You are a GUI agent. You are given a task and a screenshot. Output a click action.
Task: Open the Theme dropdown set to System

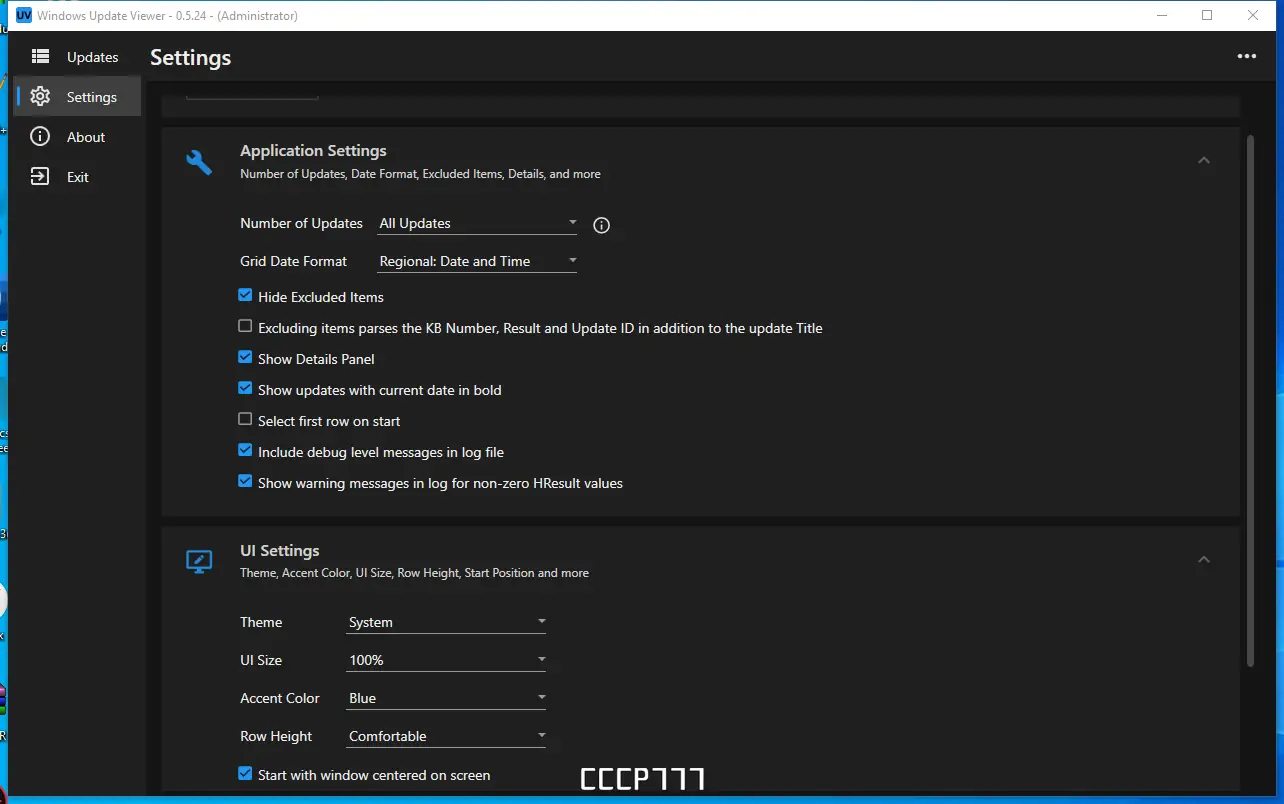(446, 622)
